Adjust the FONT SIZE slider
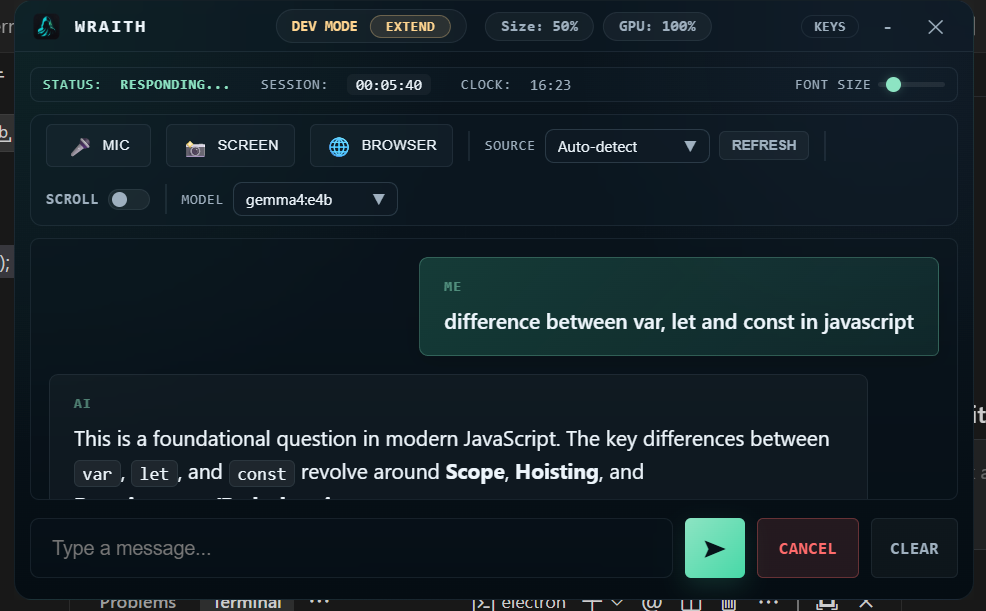The height and width of the screenshot is (611, 986). pos(912,84)
